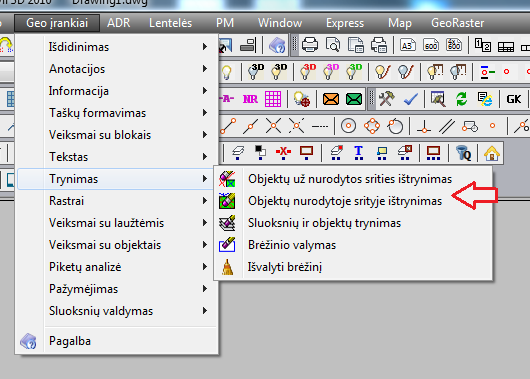Expand the Veiksmai su blokais submenu
Viewport: 530px width, 379px height.
117,135
